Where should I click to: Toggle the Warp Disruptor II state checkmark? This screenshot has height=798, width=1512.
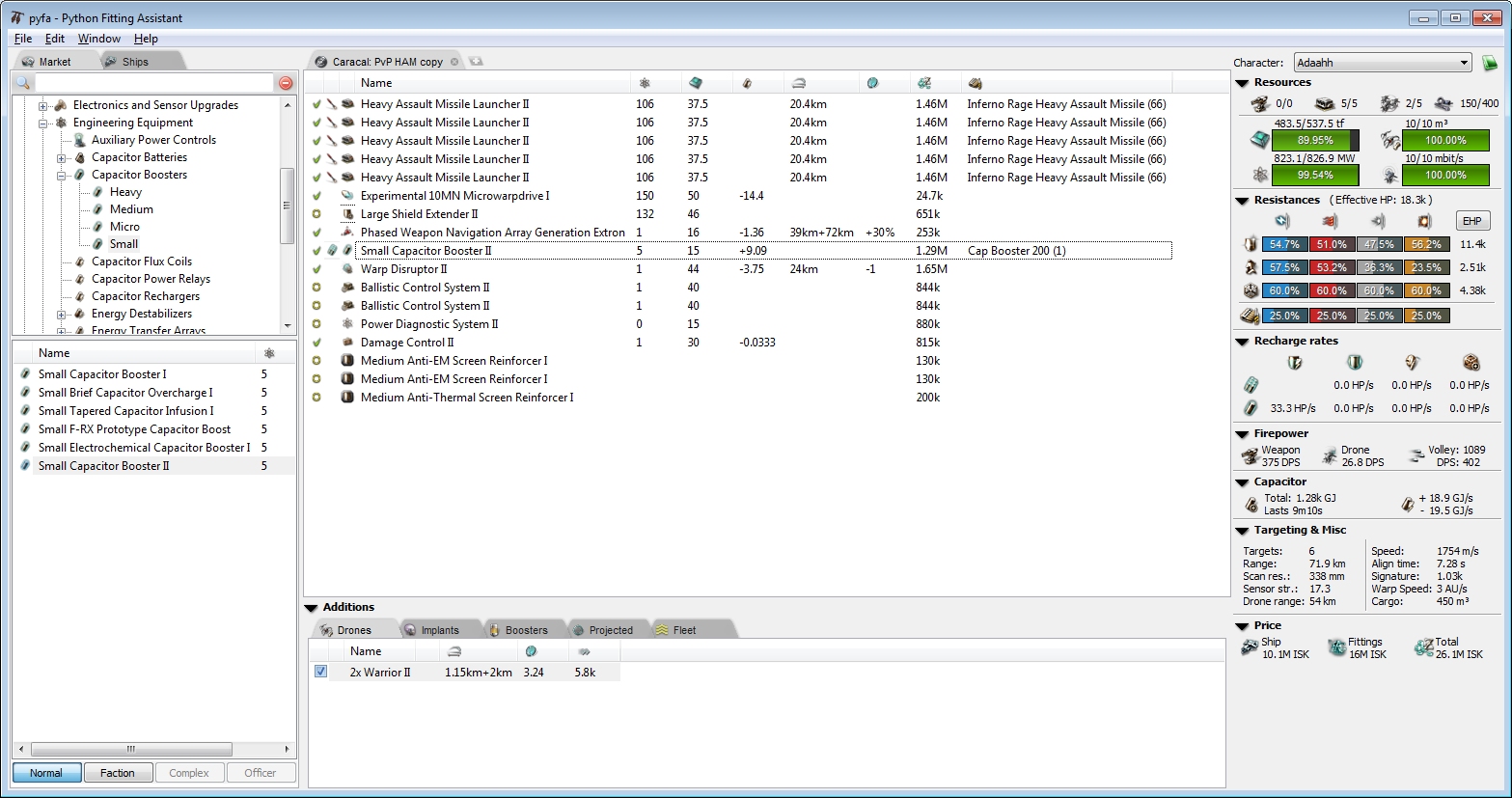pyautogui.click(x=316, y=269)
